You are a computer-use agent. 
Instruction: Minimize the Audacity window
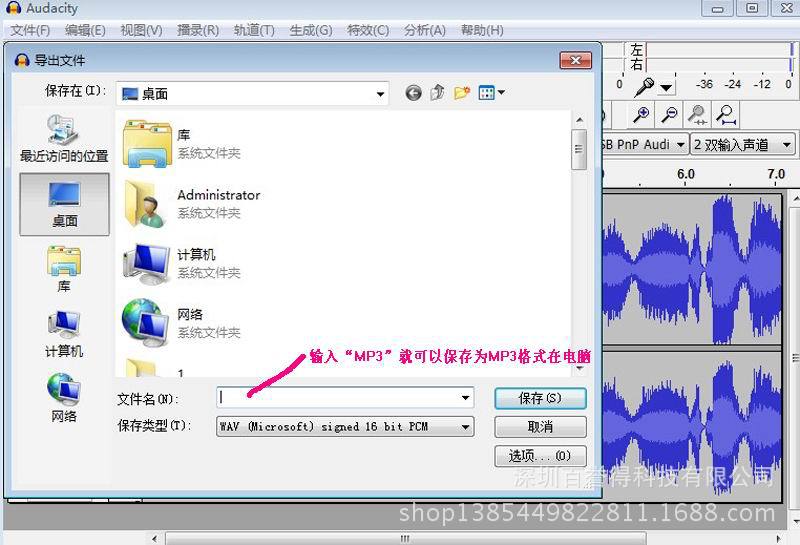click(x=717, y=8)
